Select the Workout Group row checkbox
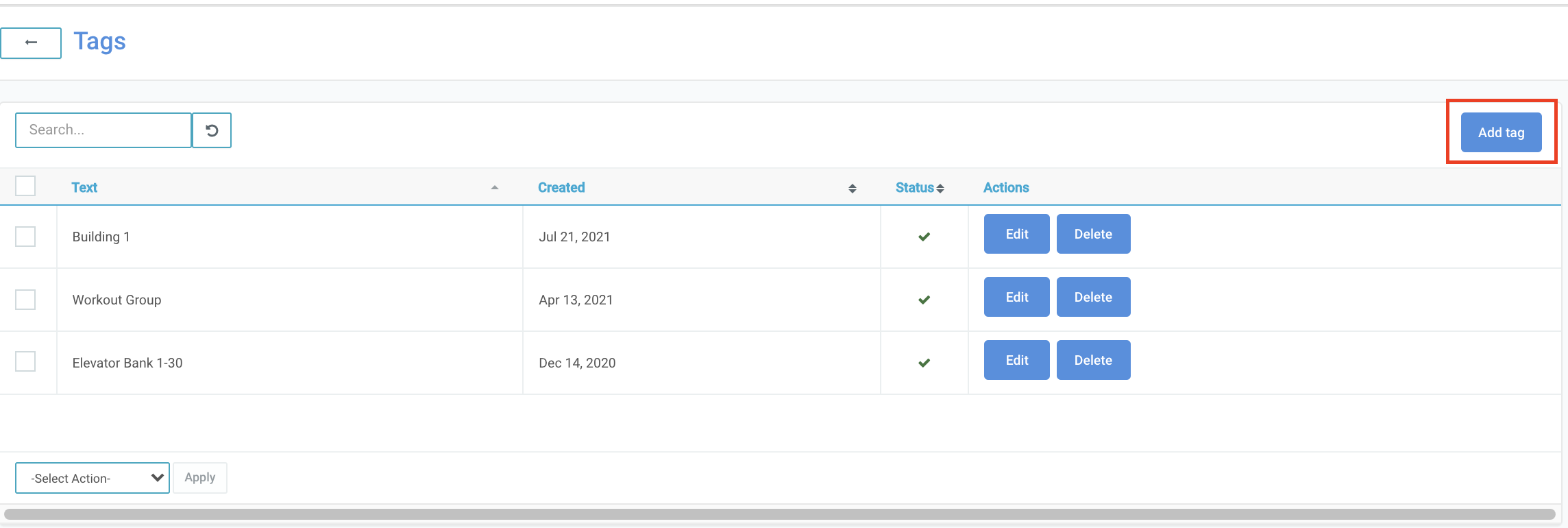Screen dimensions: 1568x528 click(25, 300)
